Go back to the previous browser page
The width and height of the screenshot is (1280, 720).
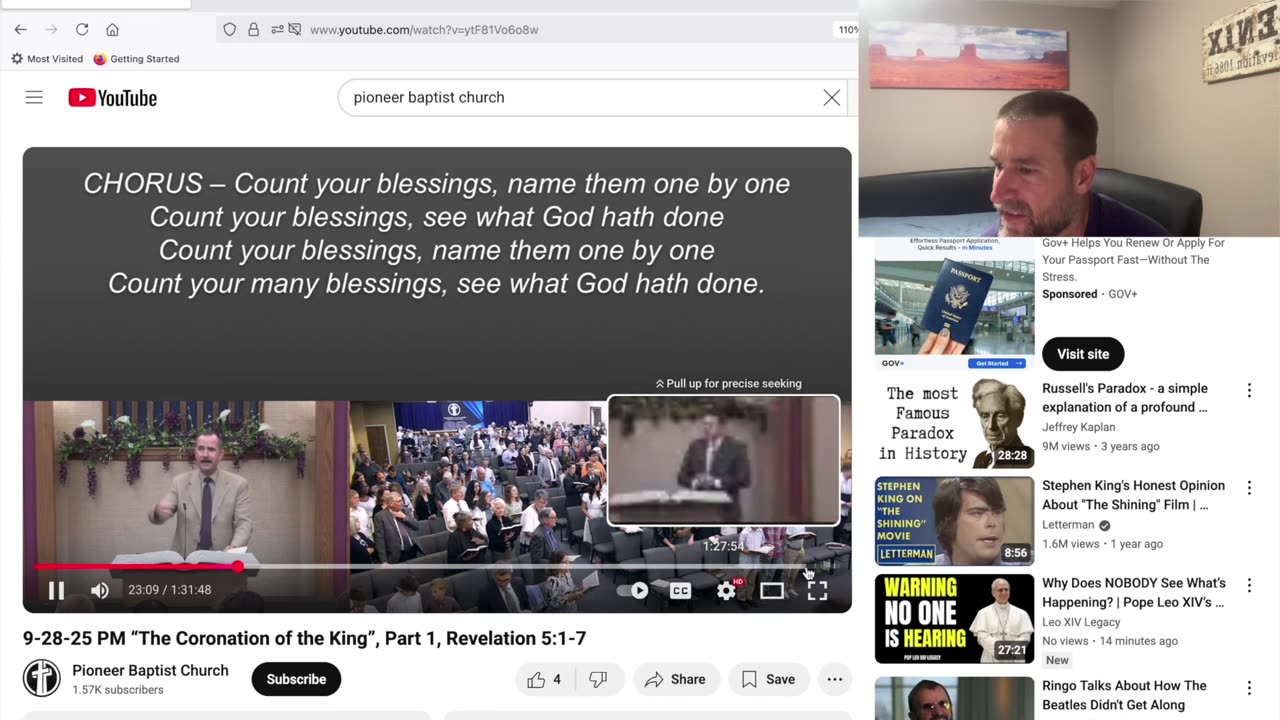tap(20, 30)
